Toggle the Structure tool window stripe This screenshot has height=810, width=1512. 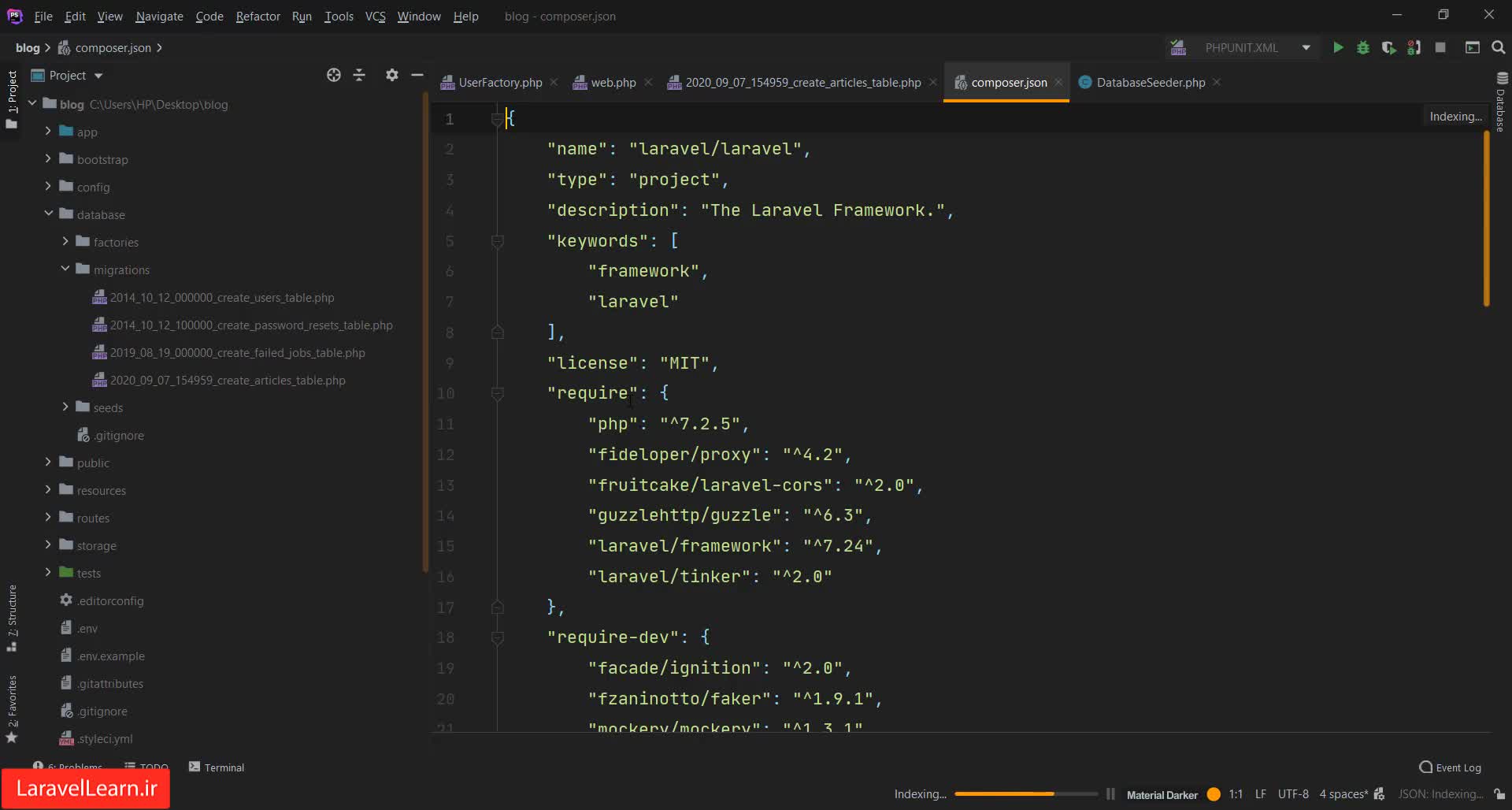(x=12, y=616)
